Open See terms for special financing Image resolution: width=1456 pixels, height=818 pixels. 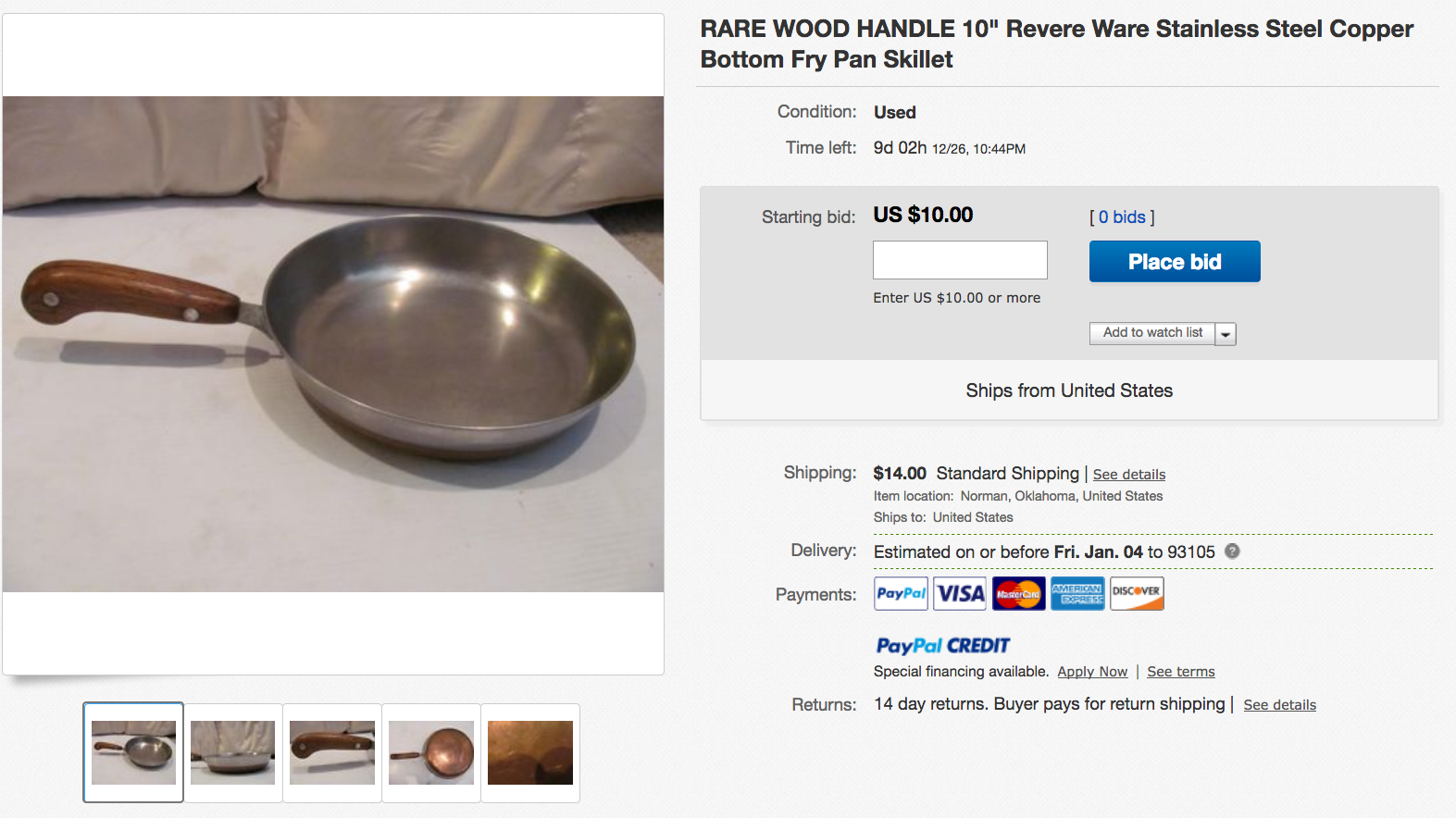pyautogui.click(x=1180, y=671)
